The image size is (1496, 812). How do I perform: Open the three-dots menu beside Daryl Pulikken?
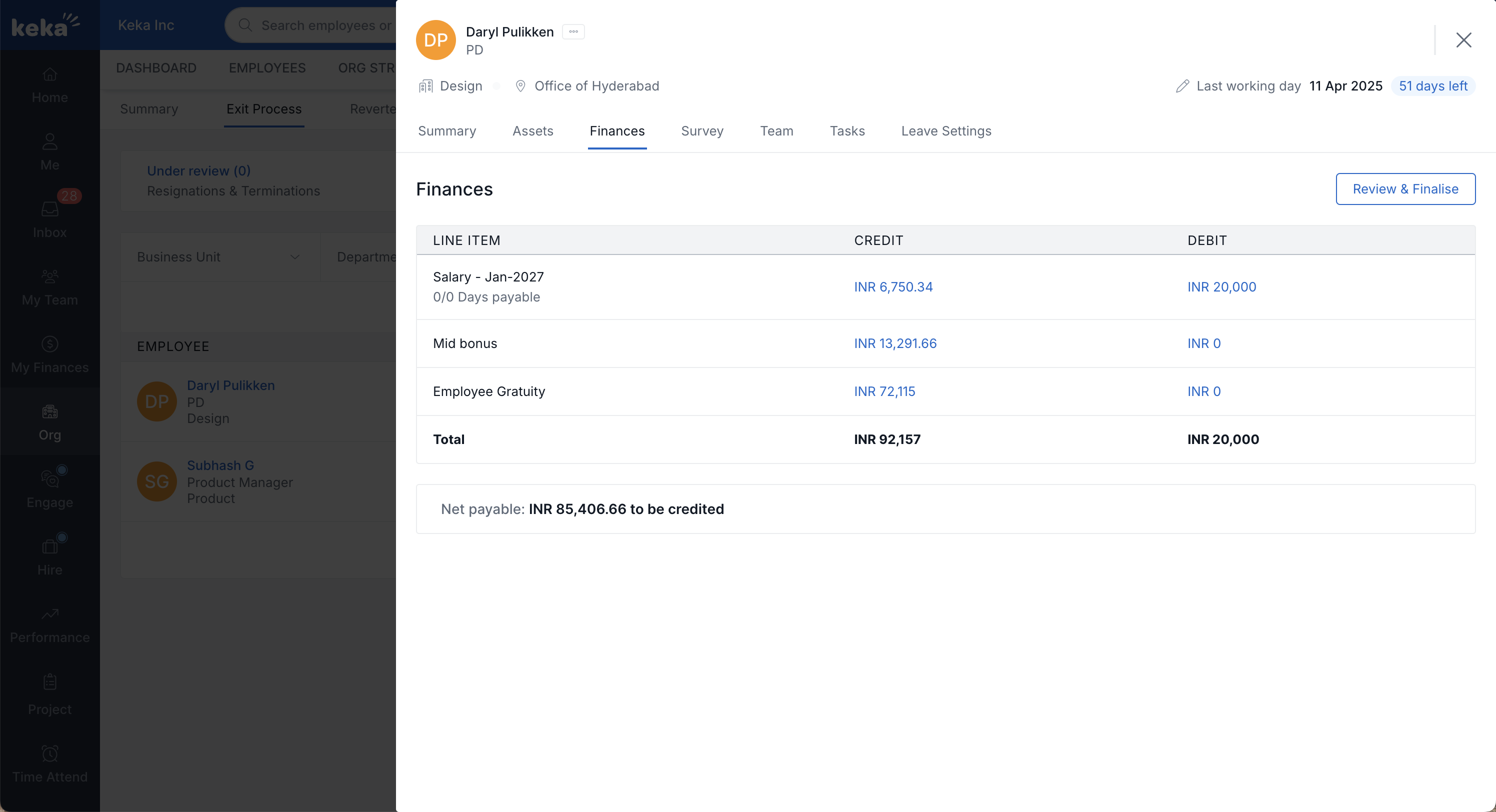[x=573, y=32]
